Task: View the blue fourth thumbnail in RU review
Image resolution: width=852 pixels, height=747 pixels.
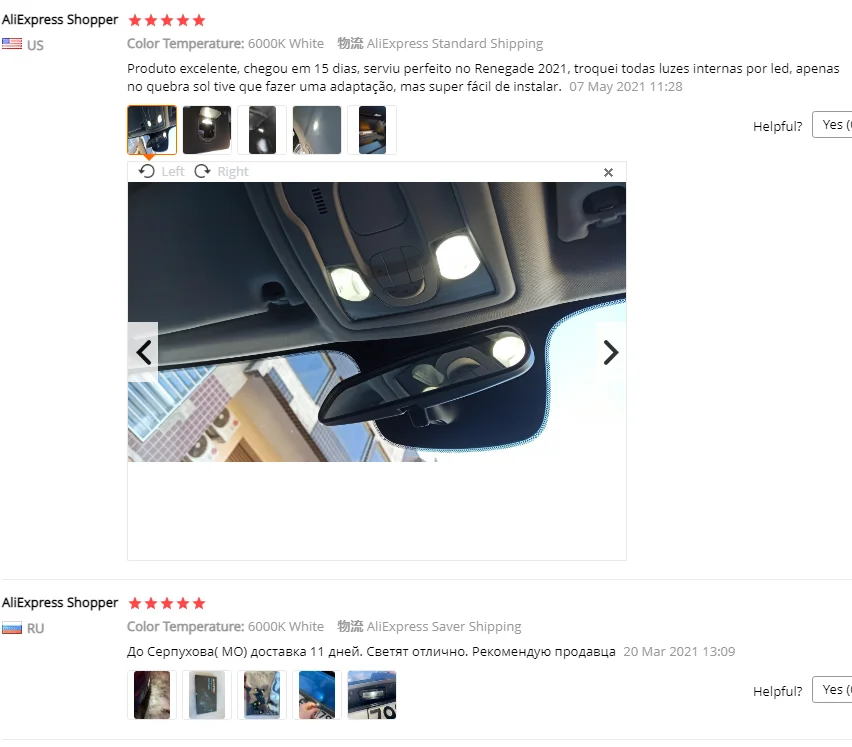Action: 317,695
